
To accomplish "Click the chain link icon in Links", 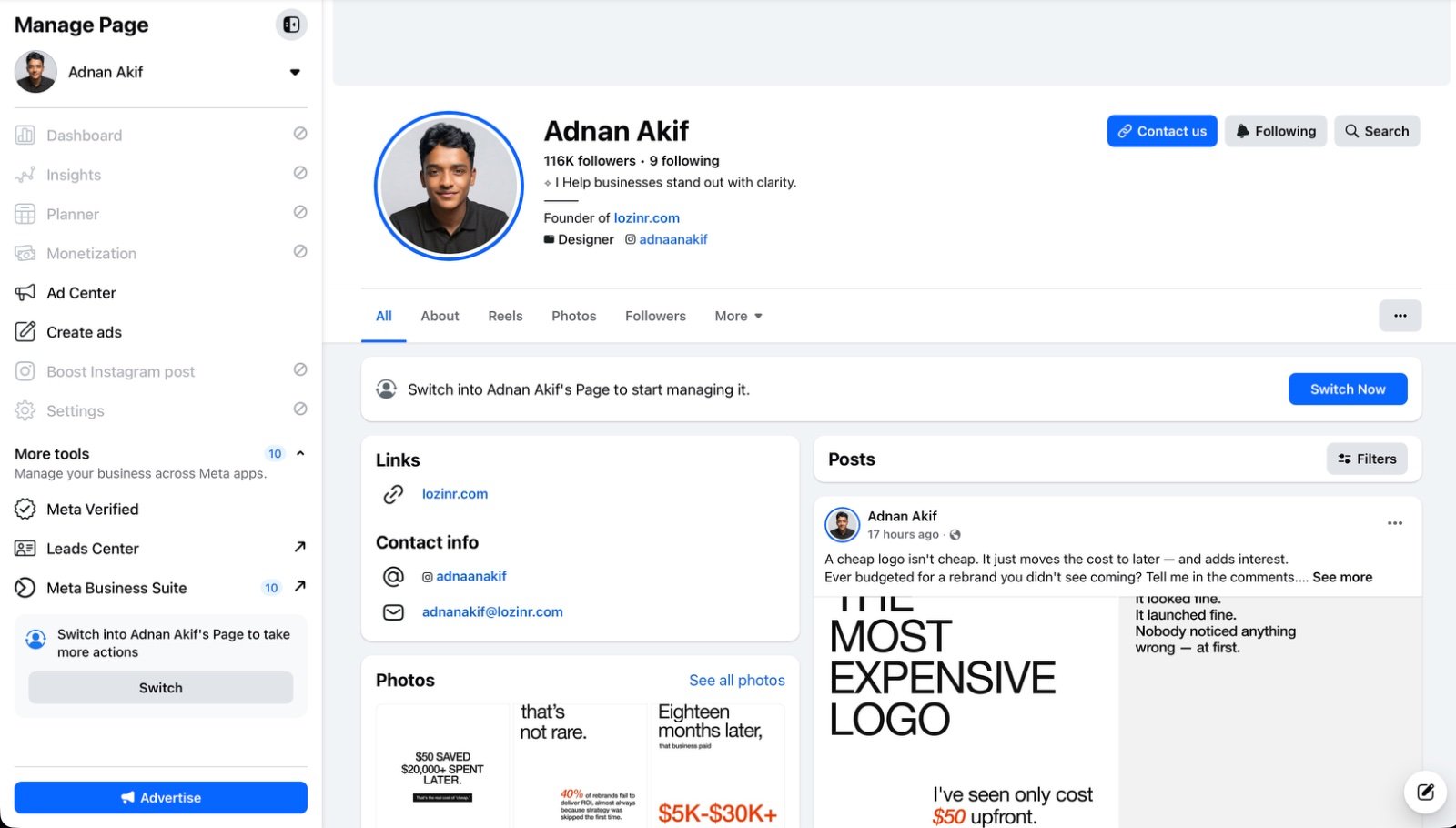I will [x=393, y=494].
